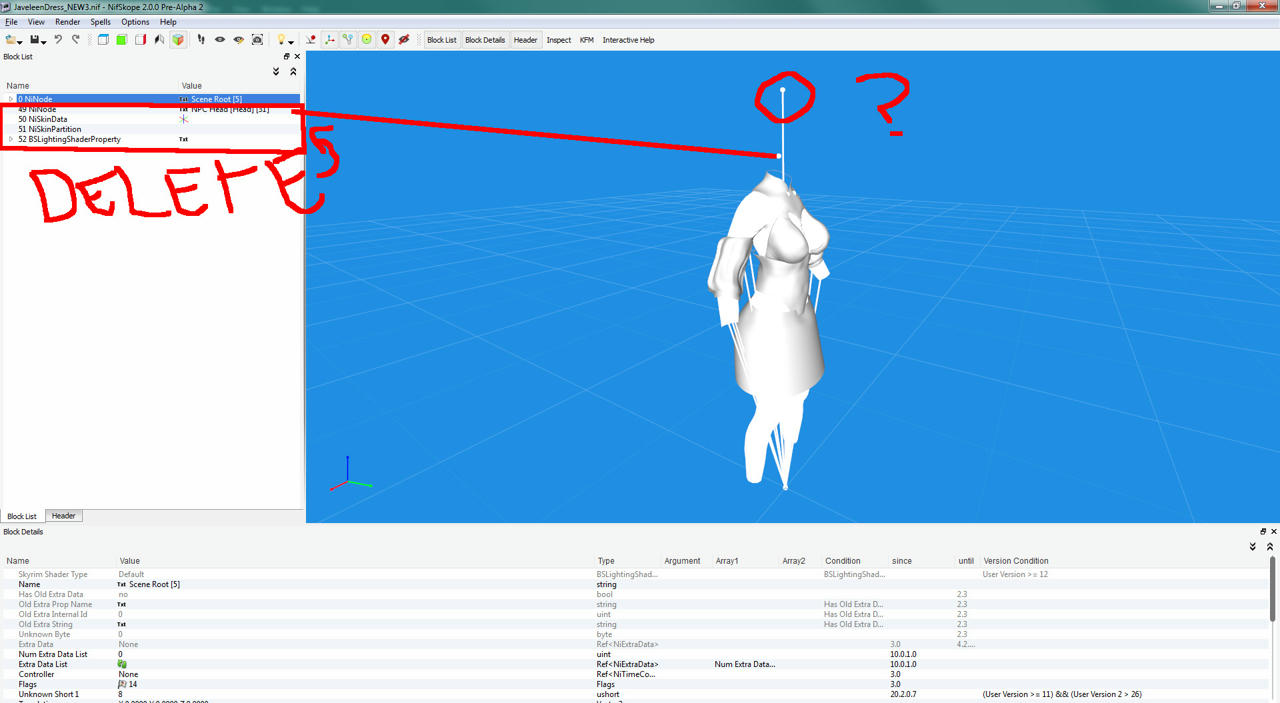The width and height of the screenshot is (1280, 703).
Task: Click the Undo arrow icon
Action: (x=58, y=40)
